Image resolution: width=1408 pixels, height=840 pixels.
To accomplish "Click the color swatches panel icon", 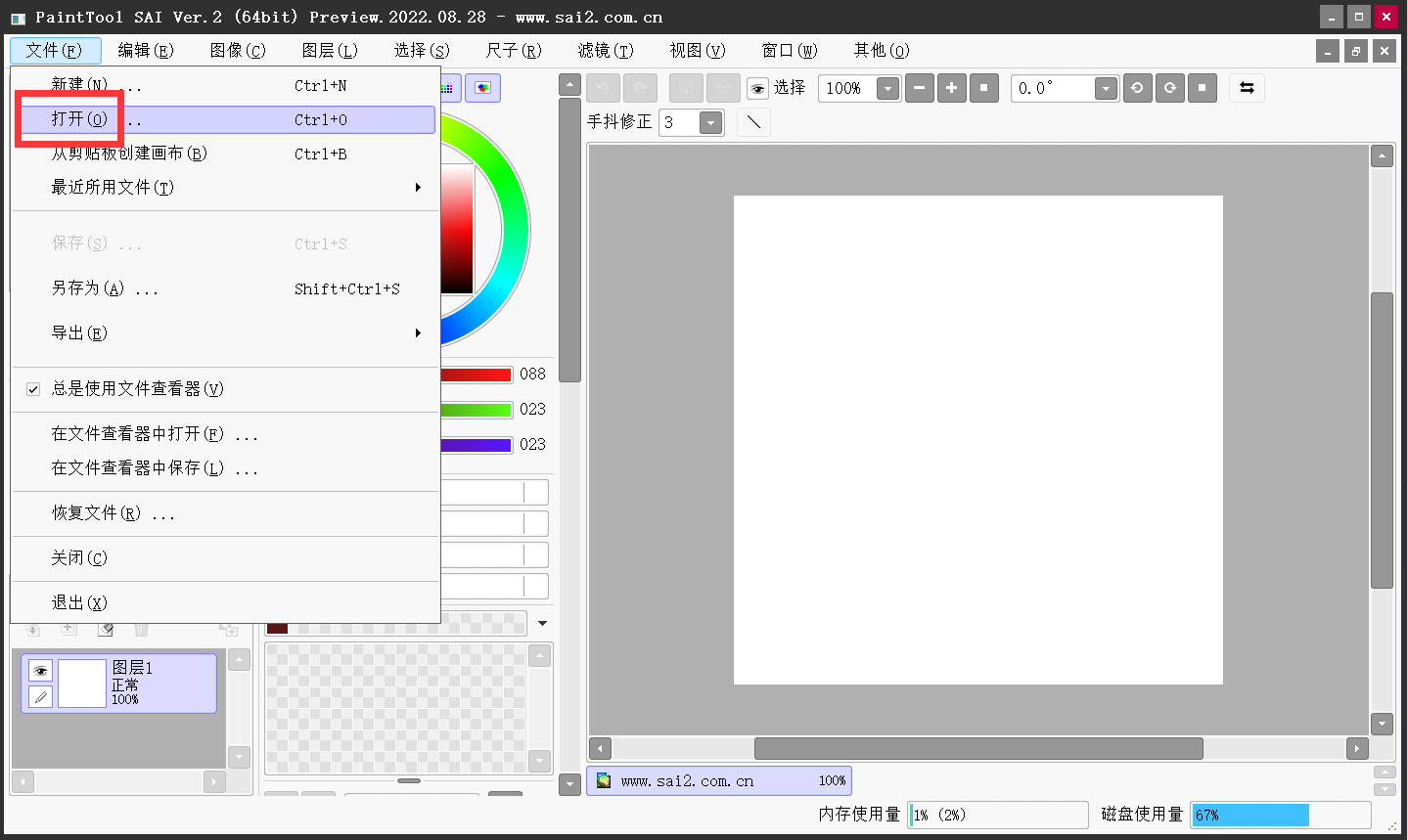I will [x=482, y=88].
